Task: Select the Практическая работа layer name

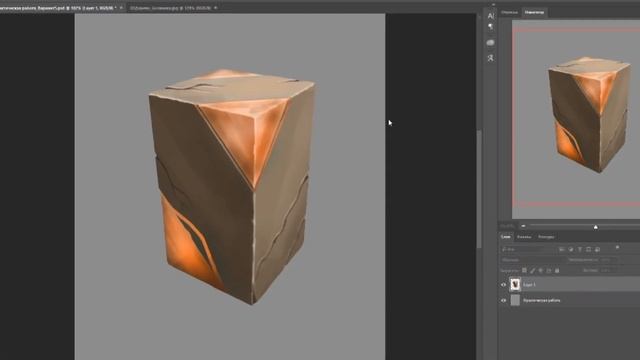Action: click(x=542, y=300)
